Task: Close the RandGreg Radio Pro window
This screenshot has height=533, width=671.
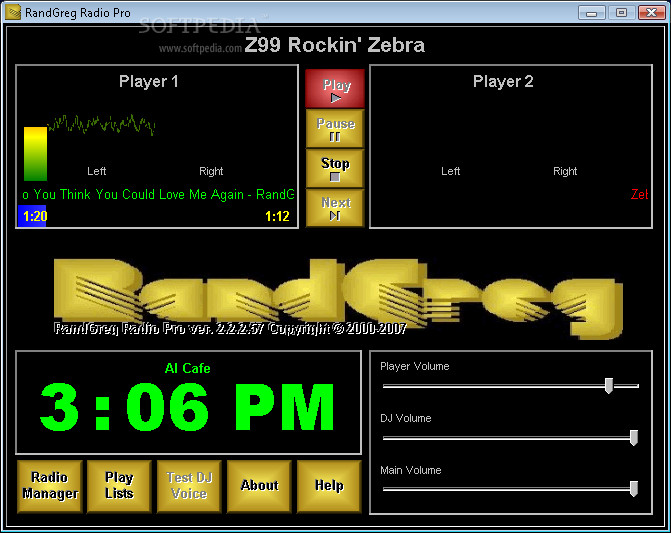Action: (651, 12)
